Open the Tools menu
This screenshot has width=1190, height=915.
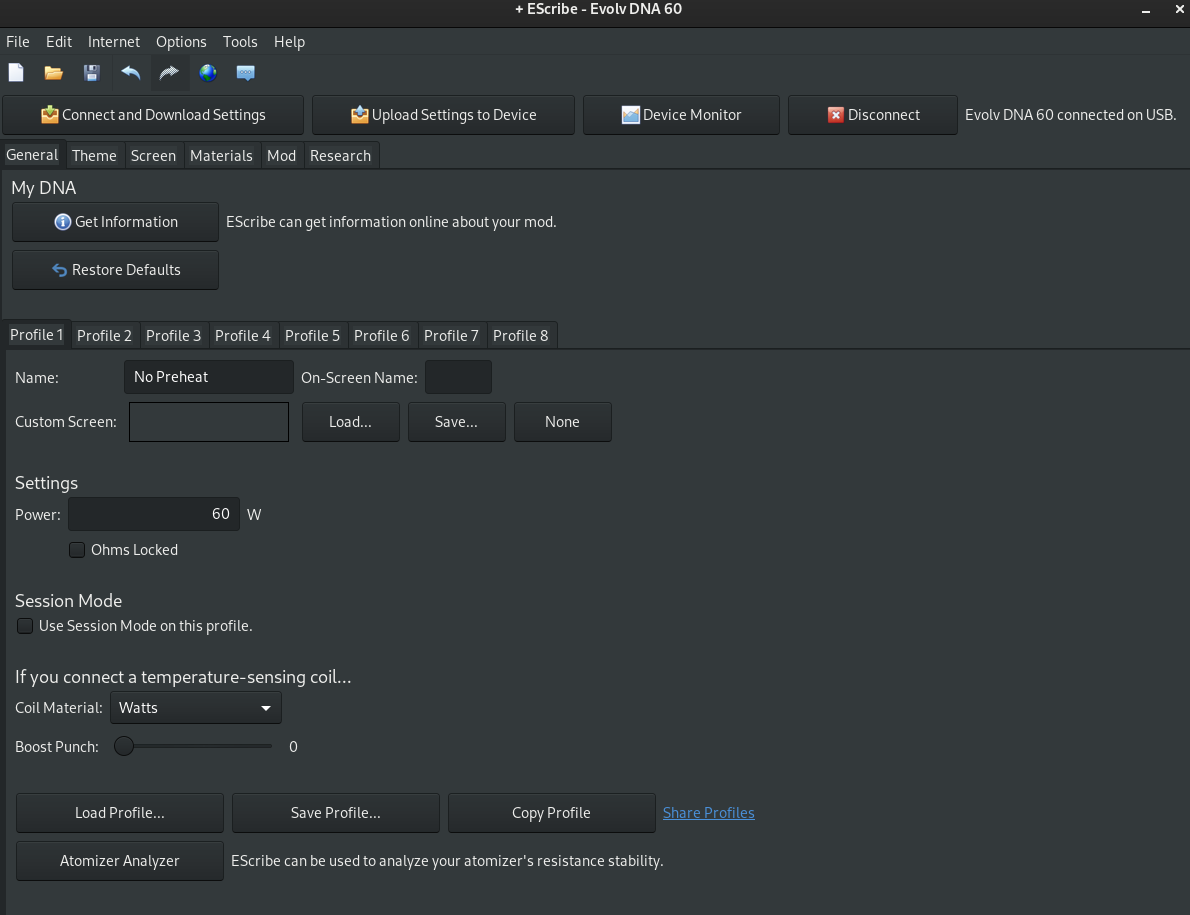pyautogui.click(x=240, y=42)
